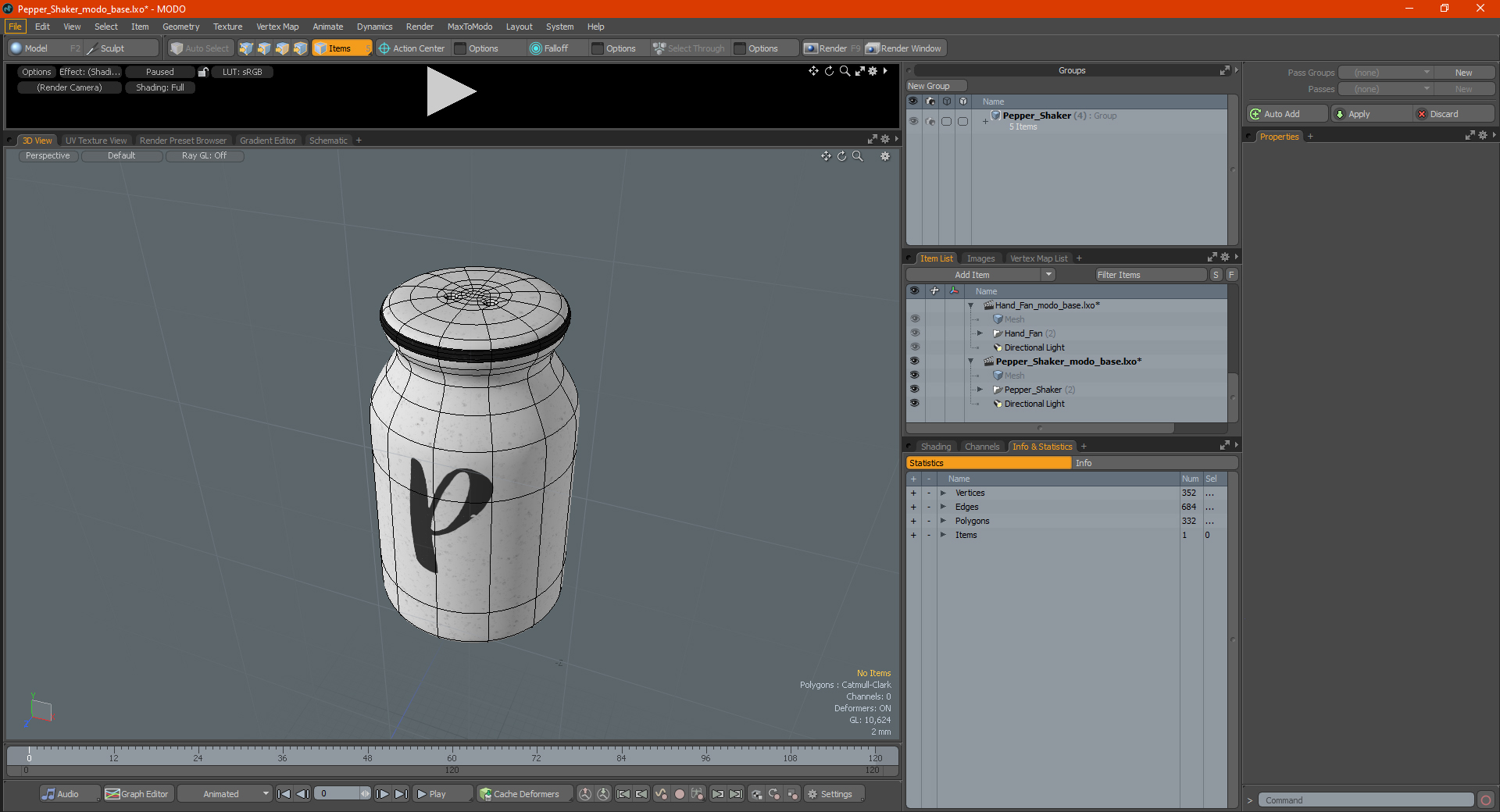Select the Materials selection mode icon
The height and width of the screenshot is (812, 1500).
point(300,48)
